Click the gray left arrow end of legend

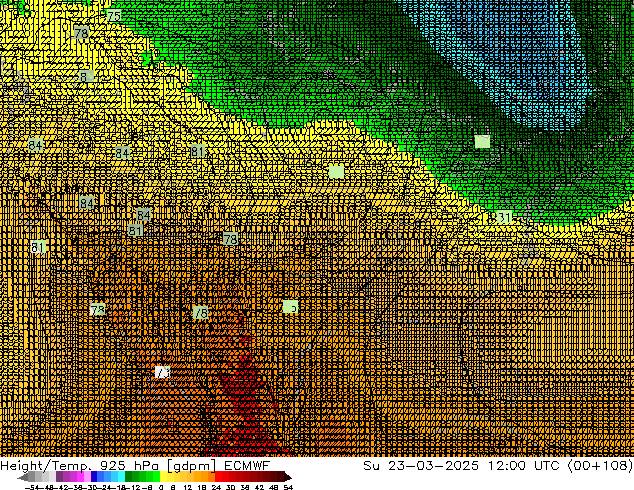click(x=23, y=477)
